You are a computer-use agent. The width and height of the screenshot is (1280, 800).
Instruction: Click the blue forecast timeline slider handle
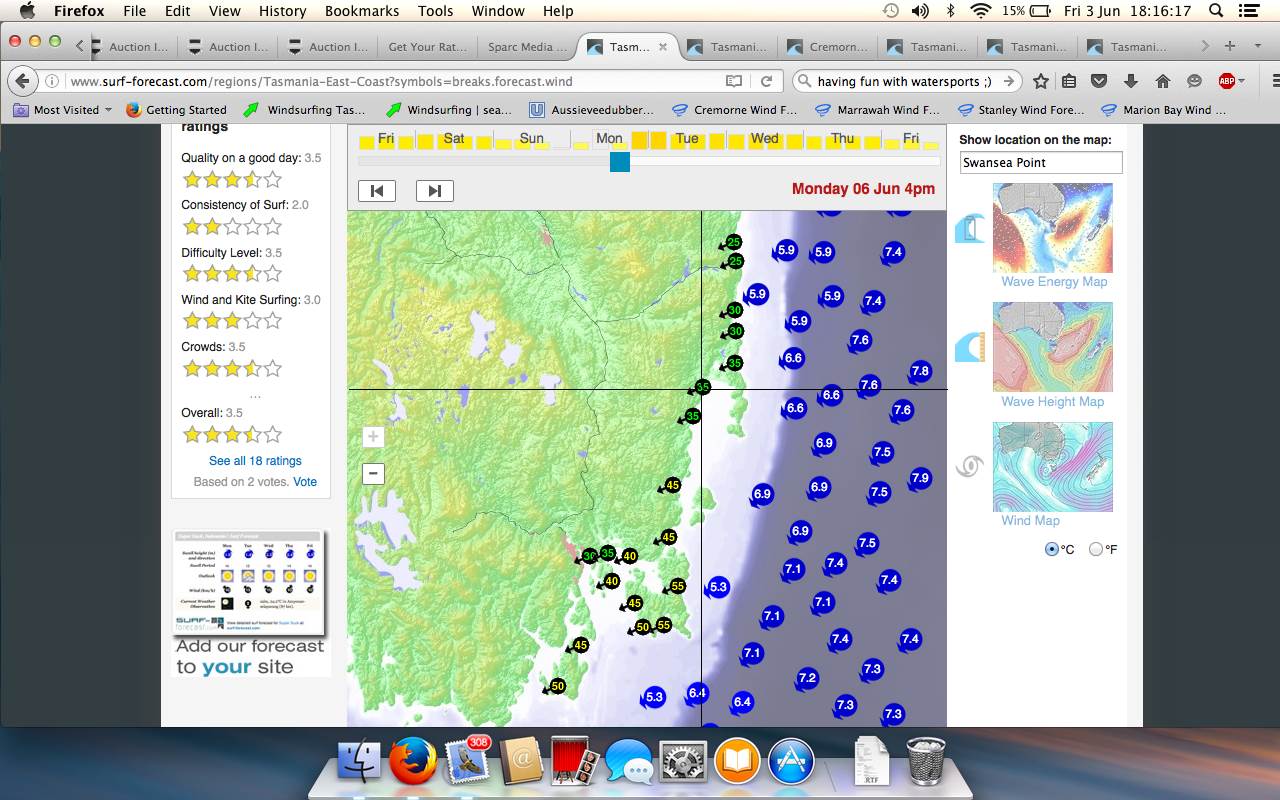click(x=620, y=161)
